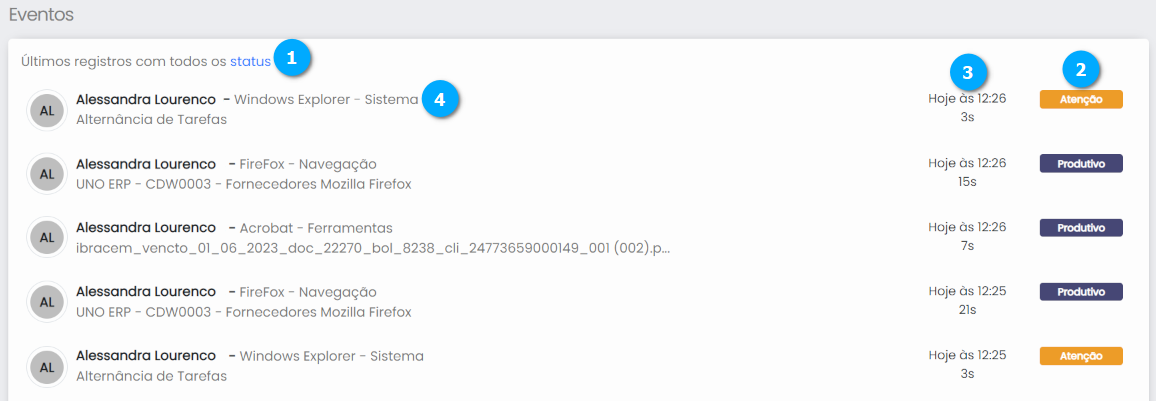The image size is (1156, 401).
Task: Click AL avatar beside Acrobat - Ferramentas event
Action: pyautogui.click(x=46, y=237)
